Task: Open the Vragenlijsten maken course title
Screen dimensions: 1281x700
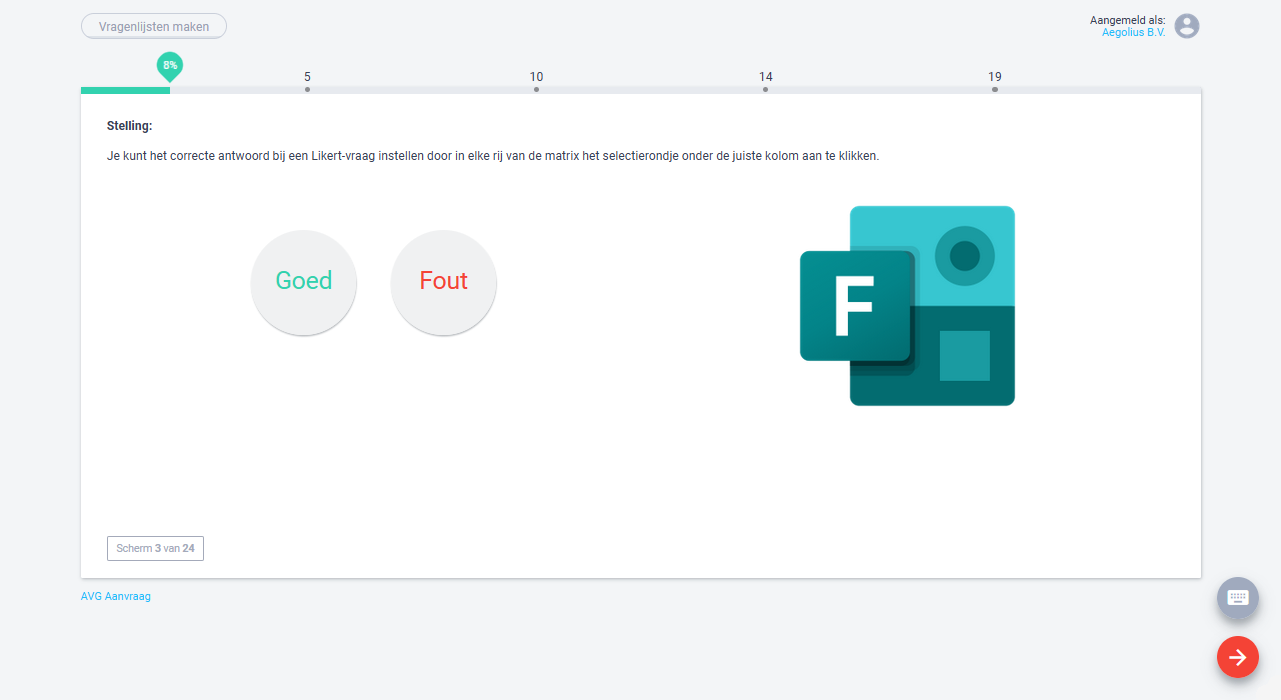Action: [x=154, y=27]
